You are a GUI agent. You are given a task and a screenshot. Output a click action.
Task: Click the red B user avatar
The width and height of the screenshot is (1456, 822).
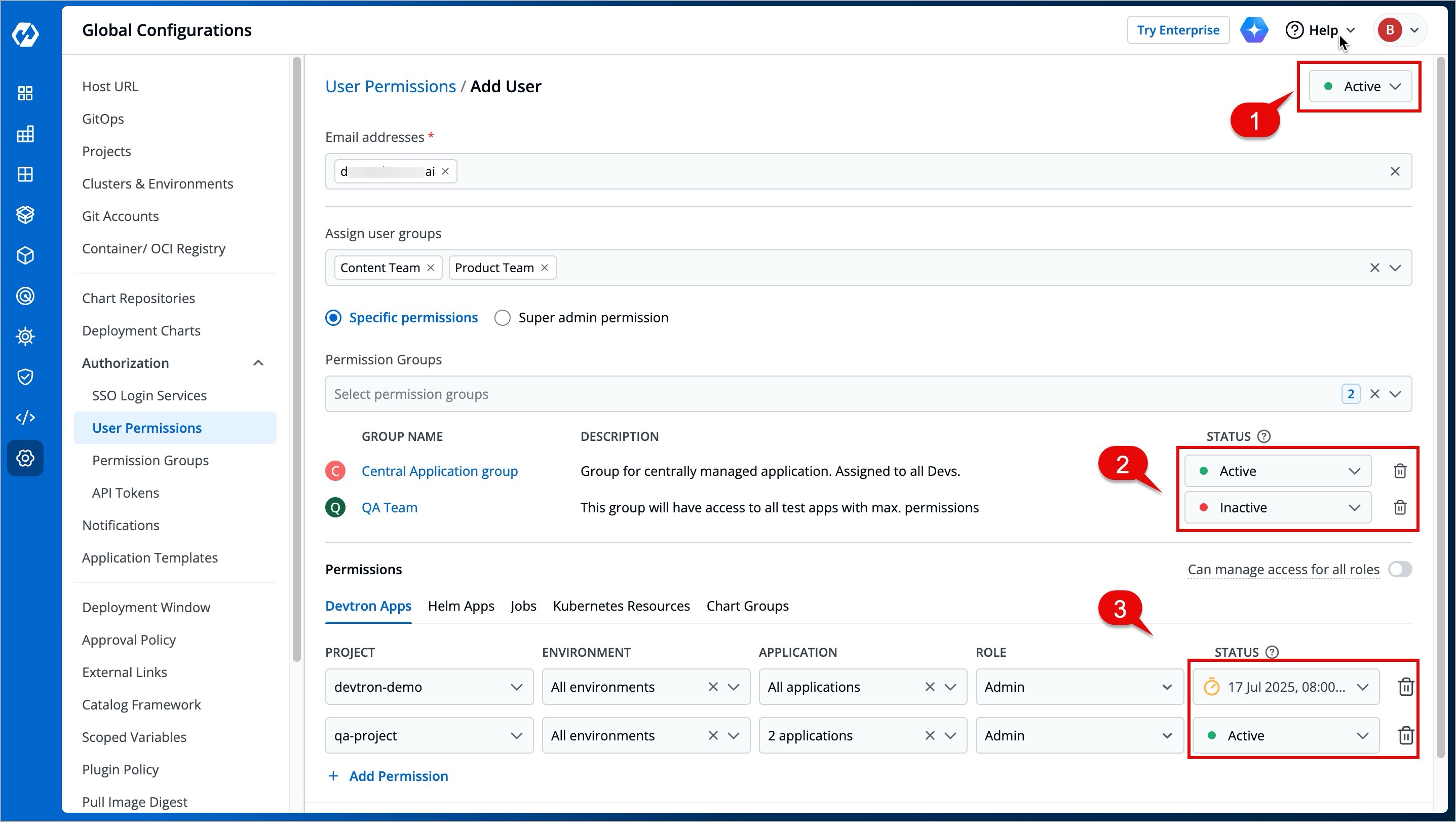[1389, 30]
